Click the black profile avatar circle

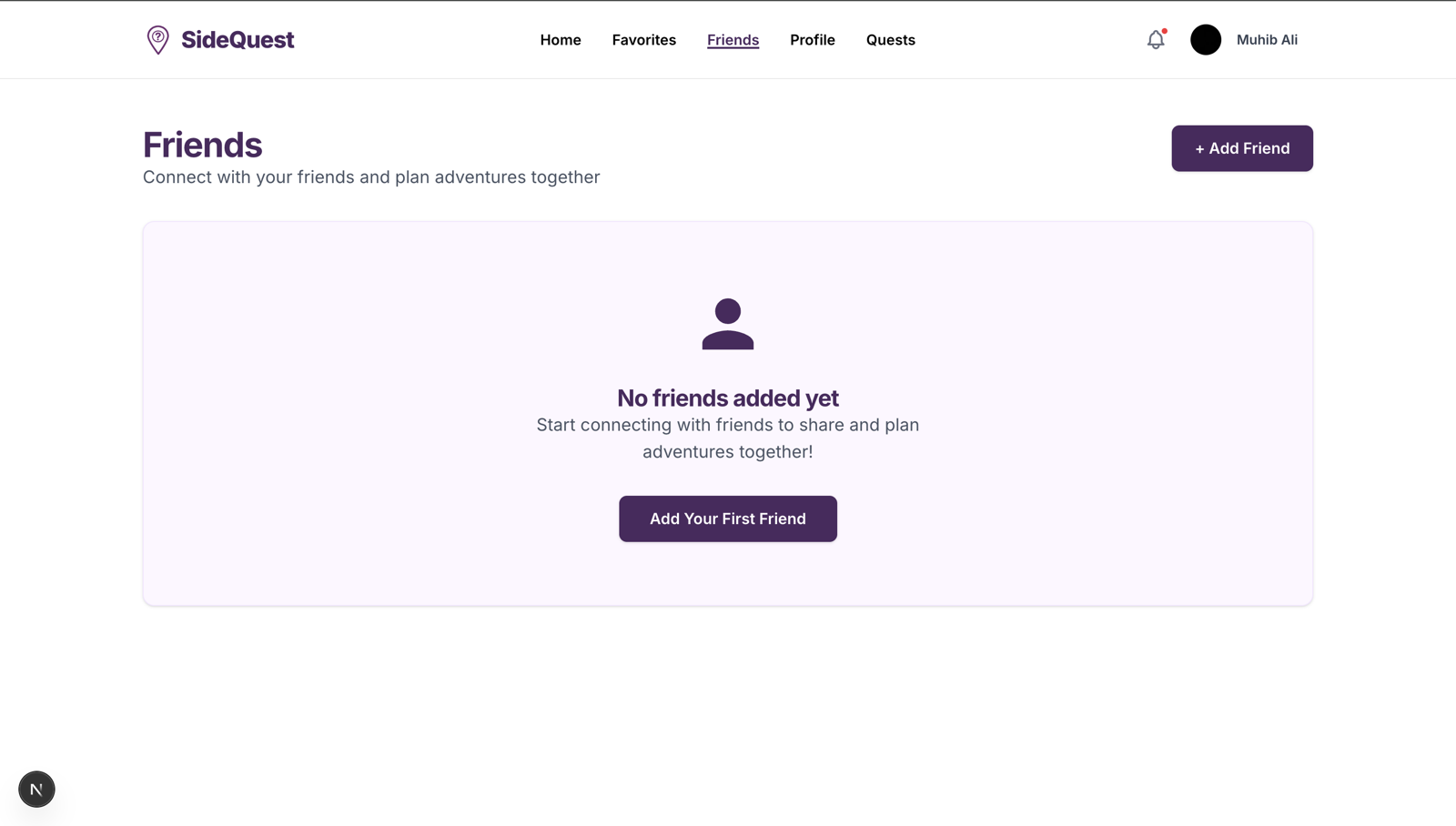1206,40
